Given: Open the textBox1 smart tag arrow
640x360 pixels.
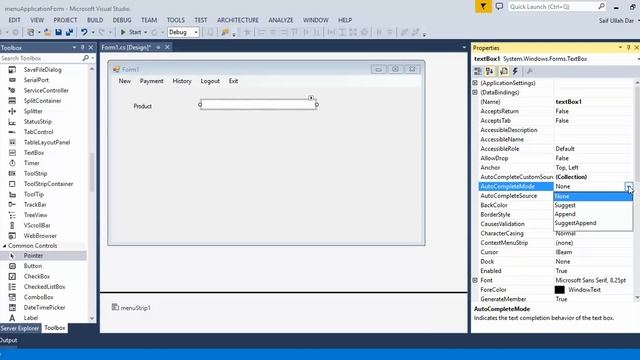Looking at the screenshot, I should tap(311, 98).
